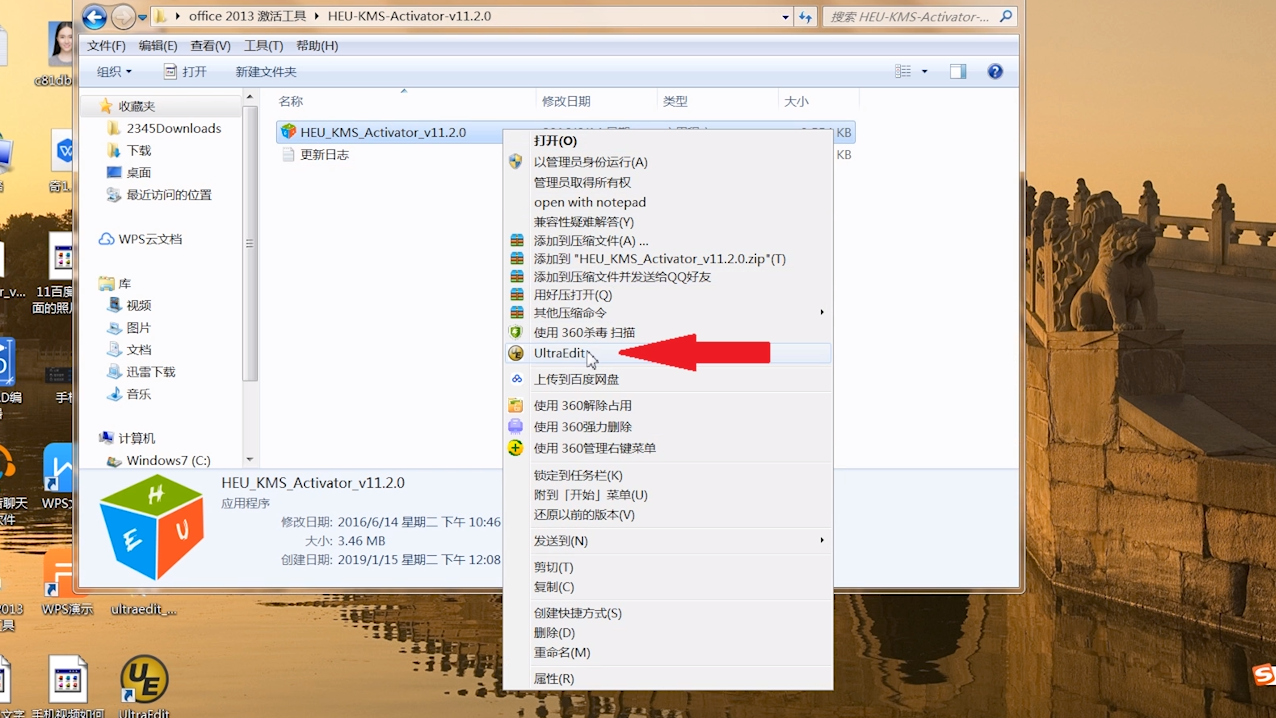Open the 组织 dropdown in toolbar
The width and height of the screenshot is (1276, 718).
pyautogui.click(x=114, y=72)
